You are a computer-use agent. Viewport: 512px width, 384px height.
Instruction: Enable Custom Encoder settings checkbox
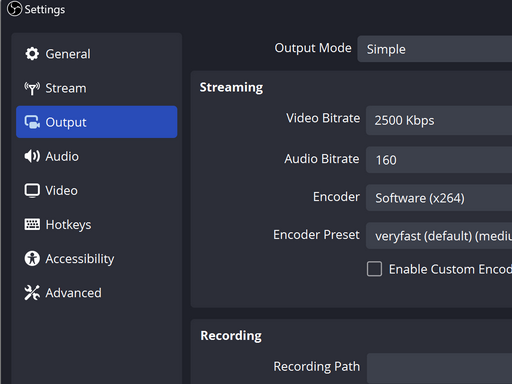point(374,269)
